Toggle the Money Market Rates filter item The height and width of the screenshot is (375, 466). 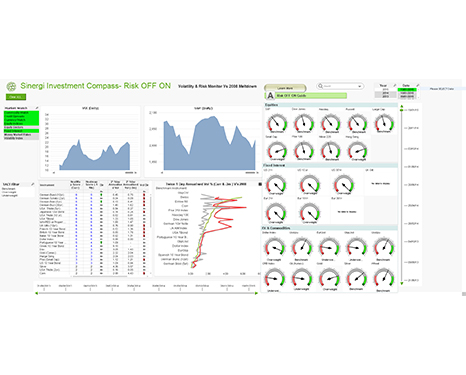[x=21, y=134]
